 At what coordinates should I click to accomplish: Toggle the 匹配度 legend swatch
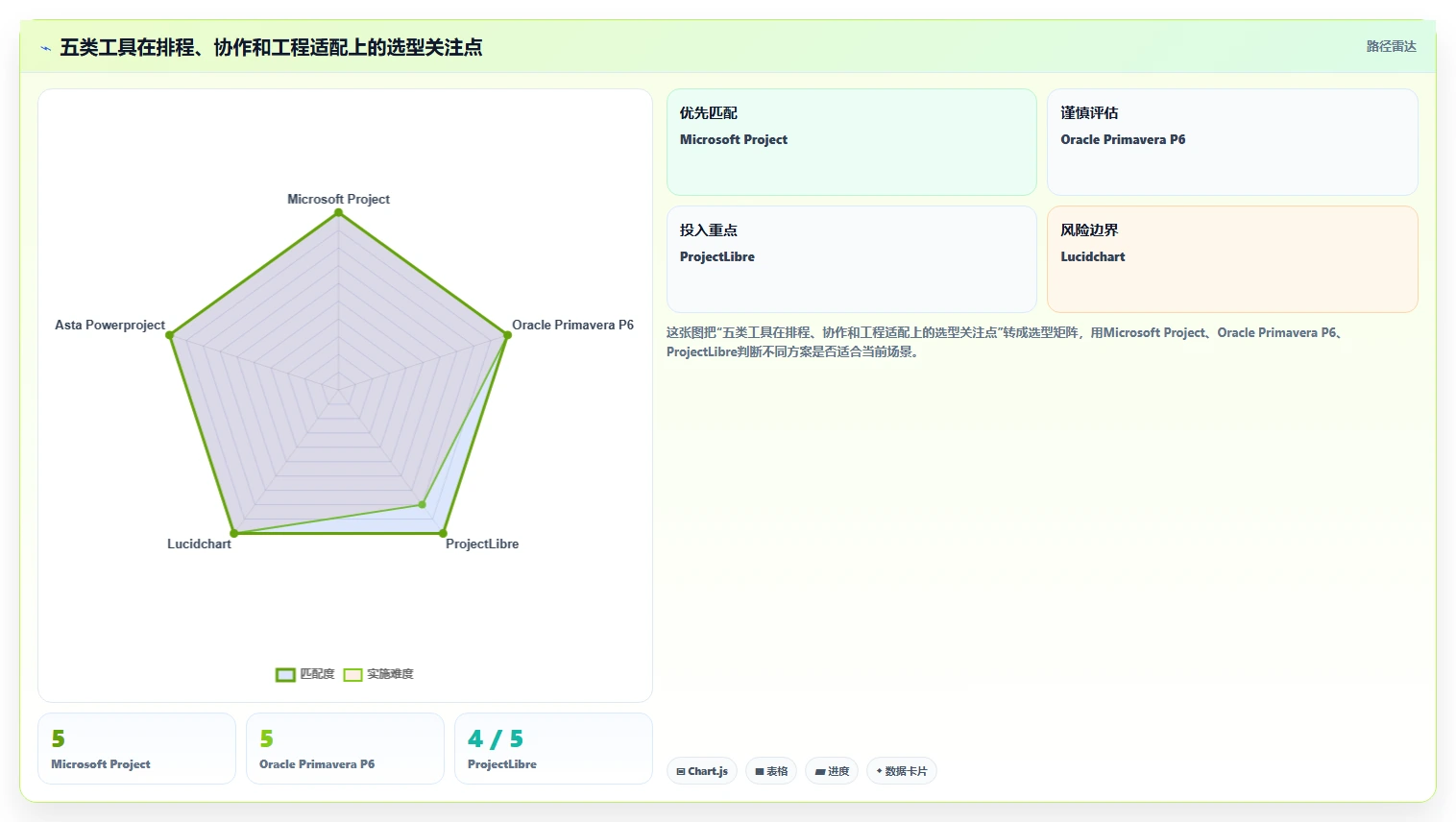point(285,675)
